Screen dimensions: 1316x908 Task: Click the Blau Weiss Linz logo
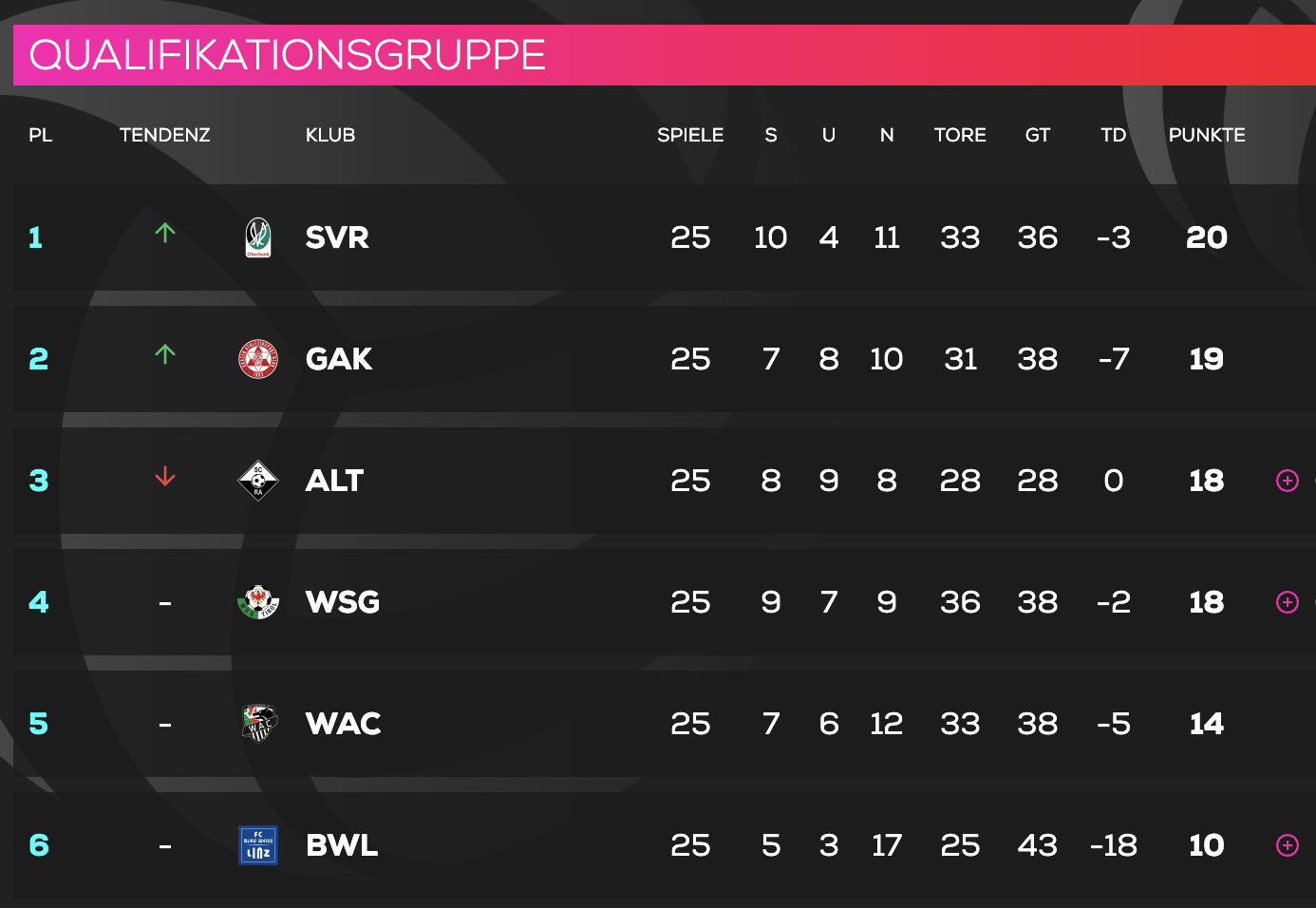point(258,845)
